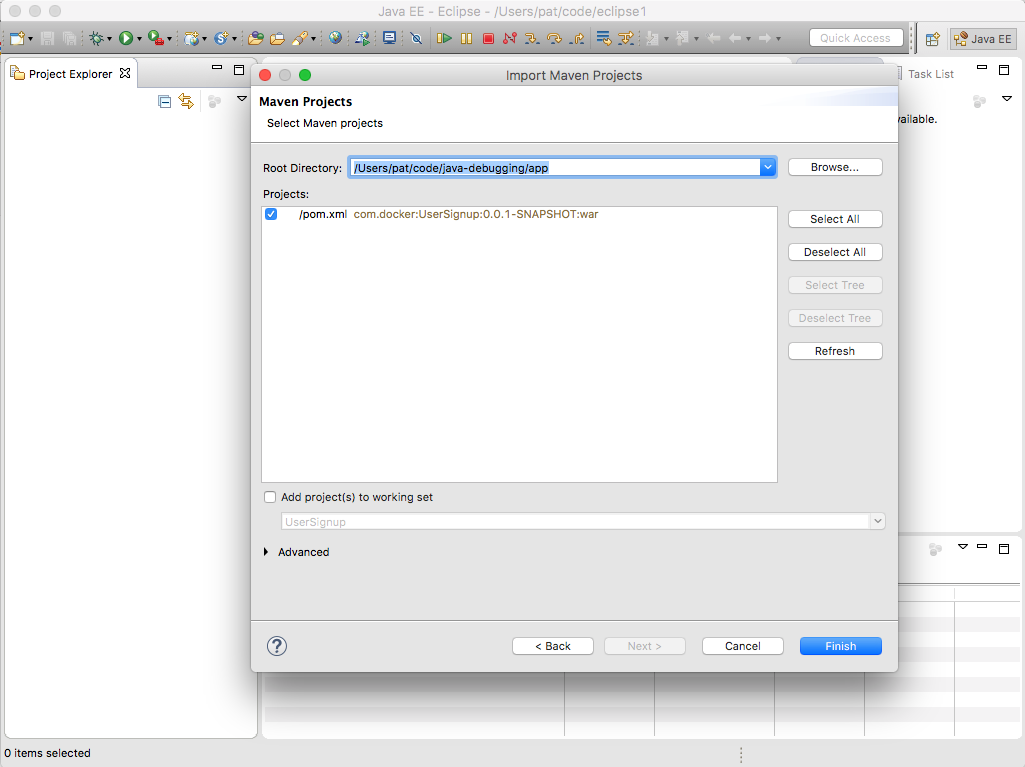Screen dimensions: 1025x767
Task: Uncheck the /pom.xml project checkbox
Action: click(271, 214)
